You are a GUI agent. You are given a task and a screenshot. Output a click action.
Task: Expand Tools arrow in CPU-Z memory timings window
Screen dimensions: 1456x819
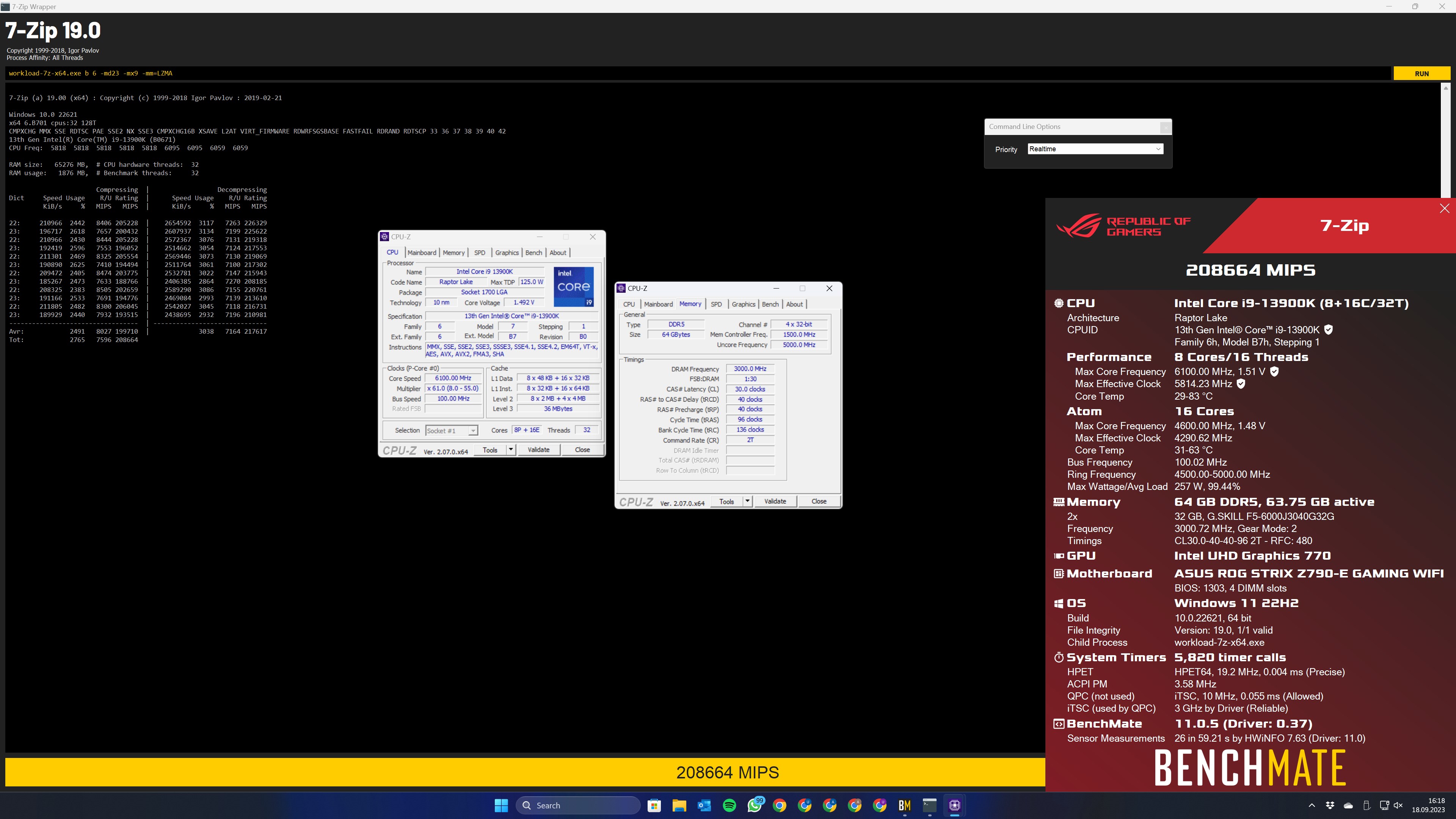pyautogui.click(x=747, y=501)
